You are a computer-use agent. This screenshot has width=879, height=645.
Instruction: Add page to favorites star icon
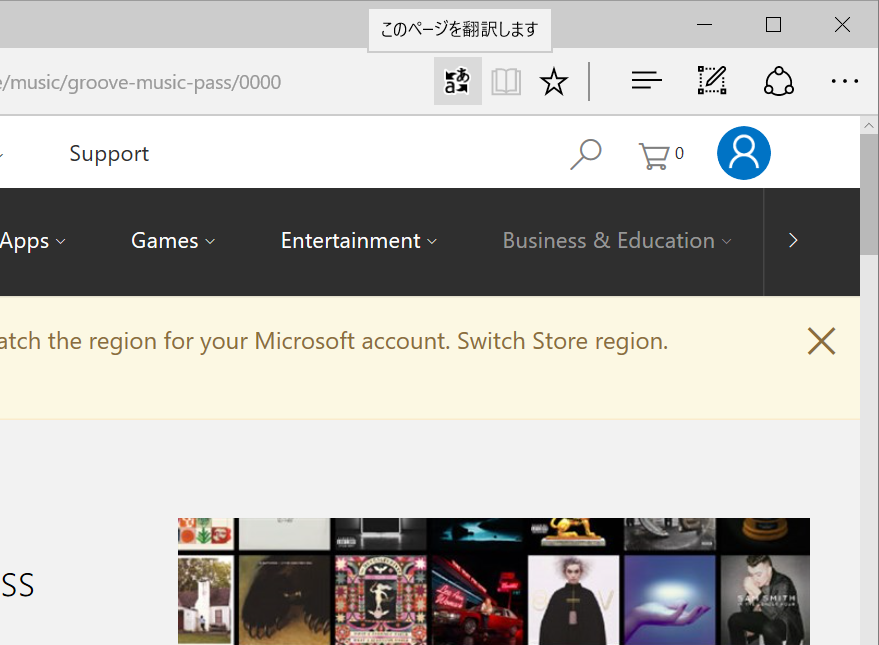(x=553, y=82)
